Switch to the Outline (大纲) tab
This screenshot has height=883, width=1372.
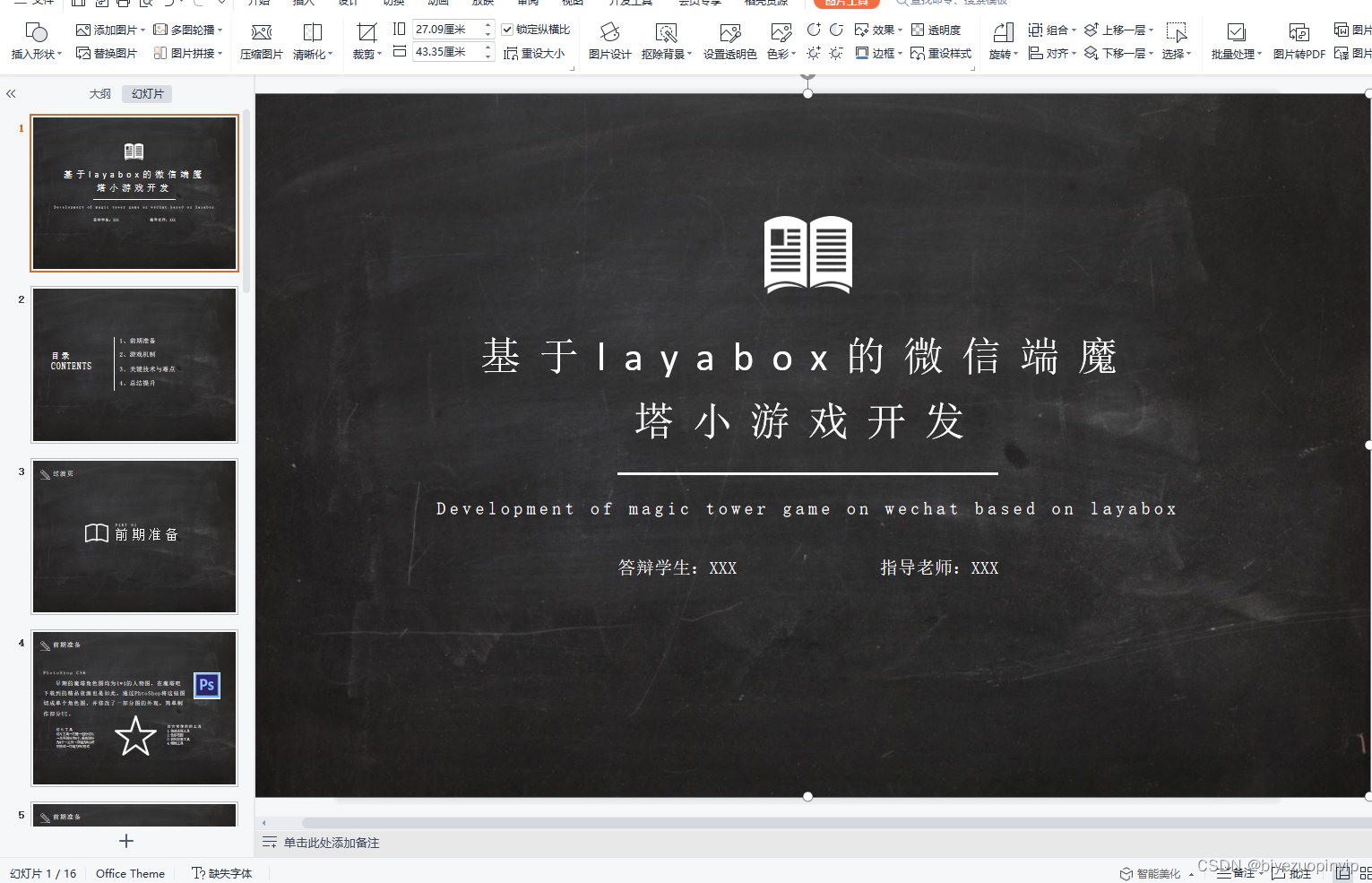point(100,93)
